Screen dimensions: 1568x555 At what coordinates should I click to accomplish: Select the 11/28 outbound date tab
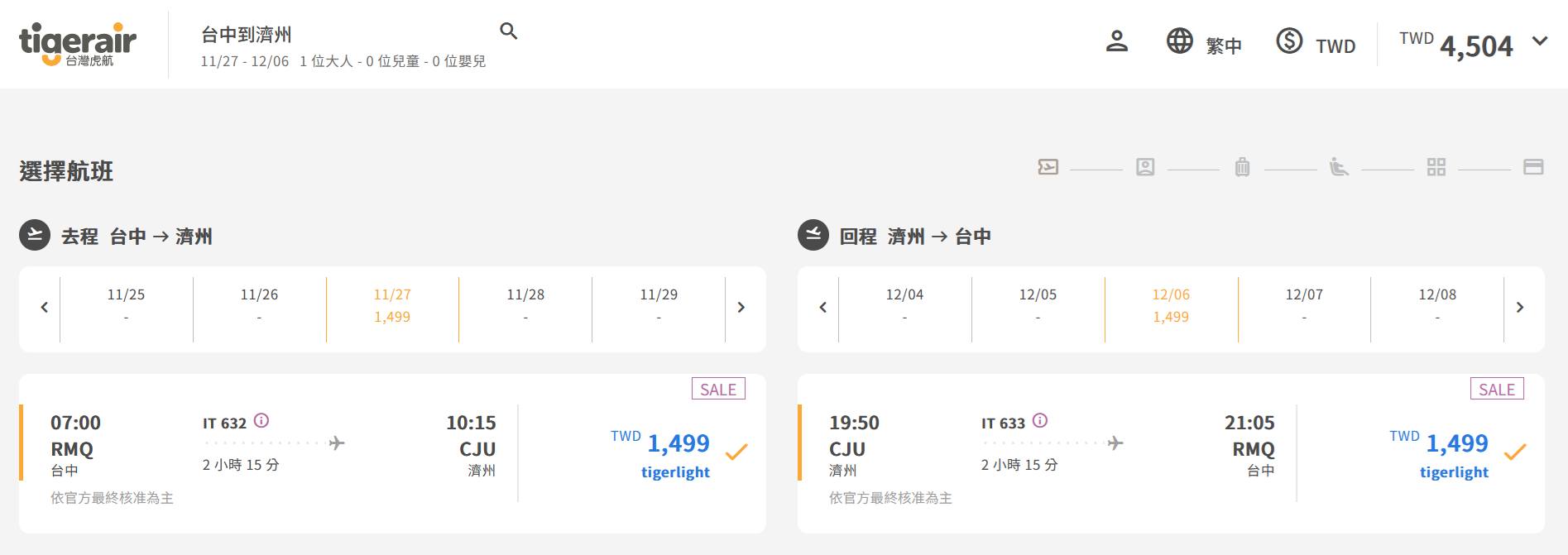coord(525,305)
